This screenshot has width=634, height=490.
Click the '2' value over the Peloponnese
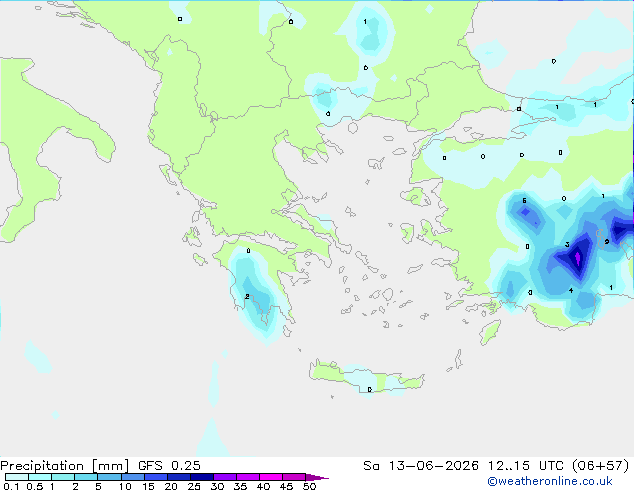click(x=247, y=296)
